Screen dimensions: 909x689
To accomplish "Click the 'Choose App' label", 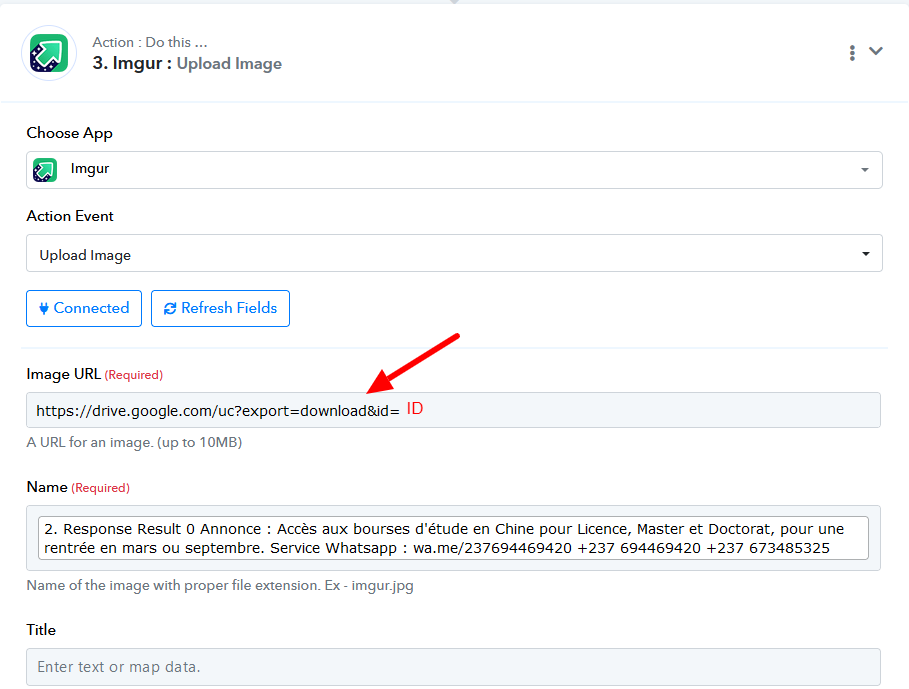I will pos(69,133).
